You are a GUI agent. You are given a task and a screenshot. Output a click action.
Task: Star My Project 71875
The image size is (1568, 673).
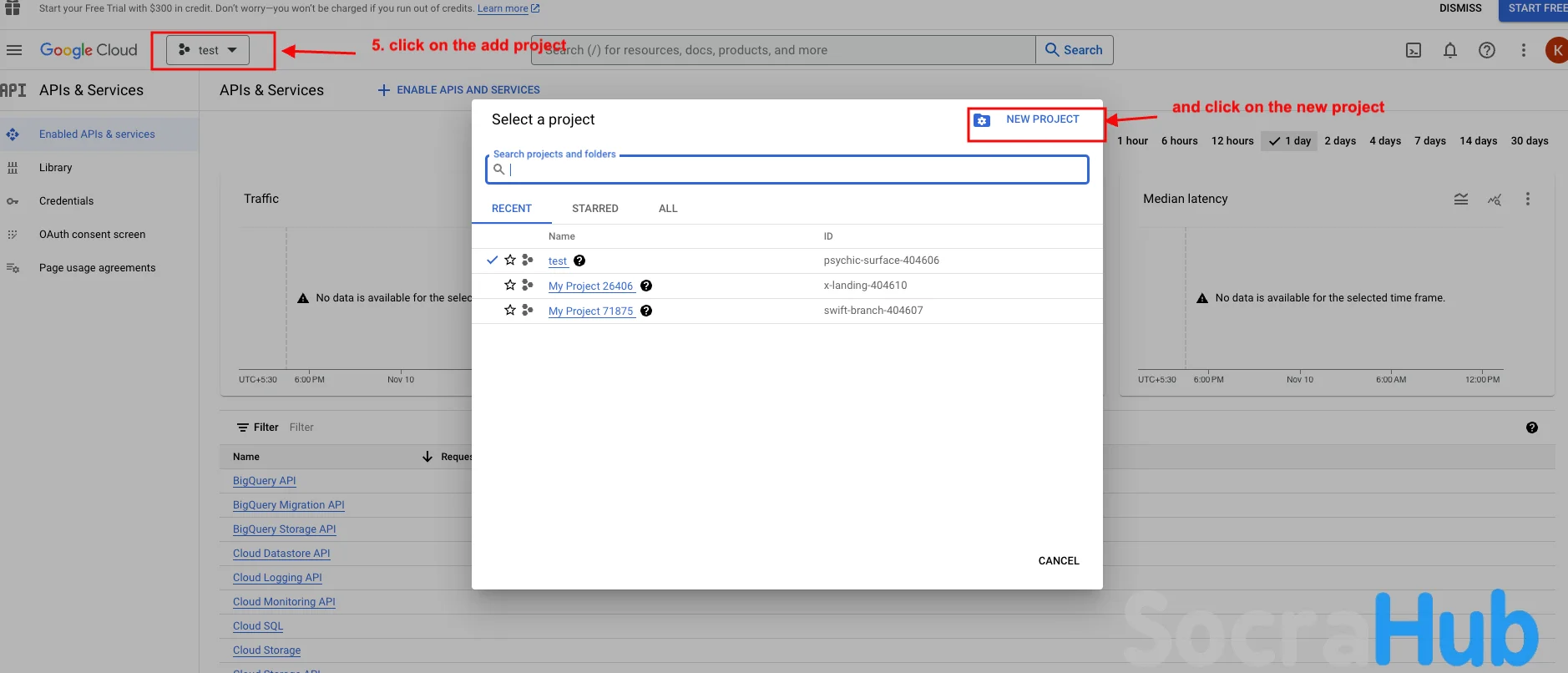pos(510,311)
